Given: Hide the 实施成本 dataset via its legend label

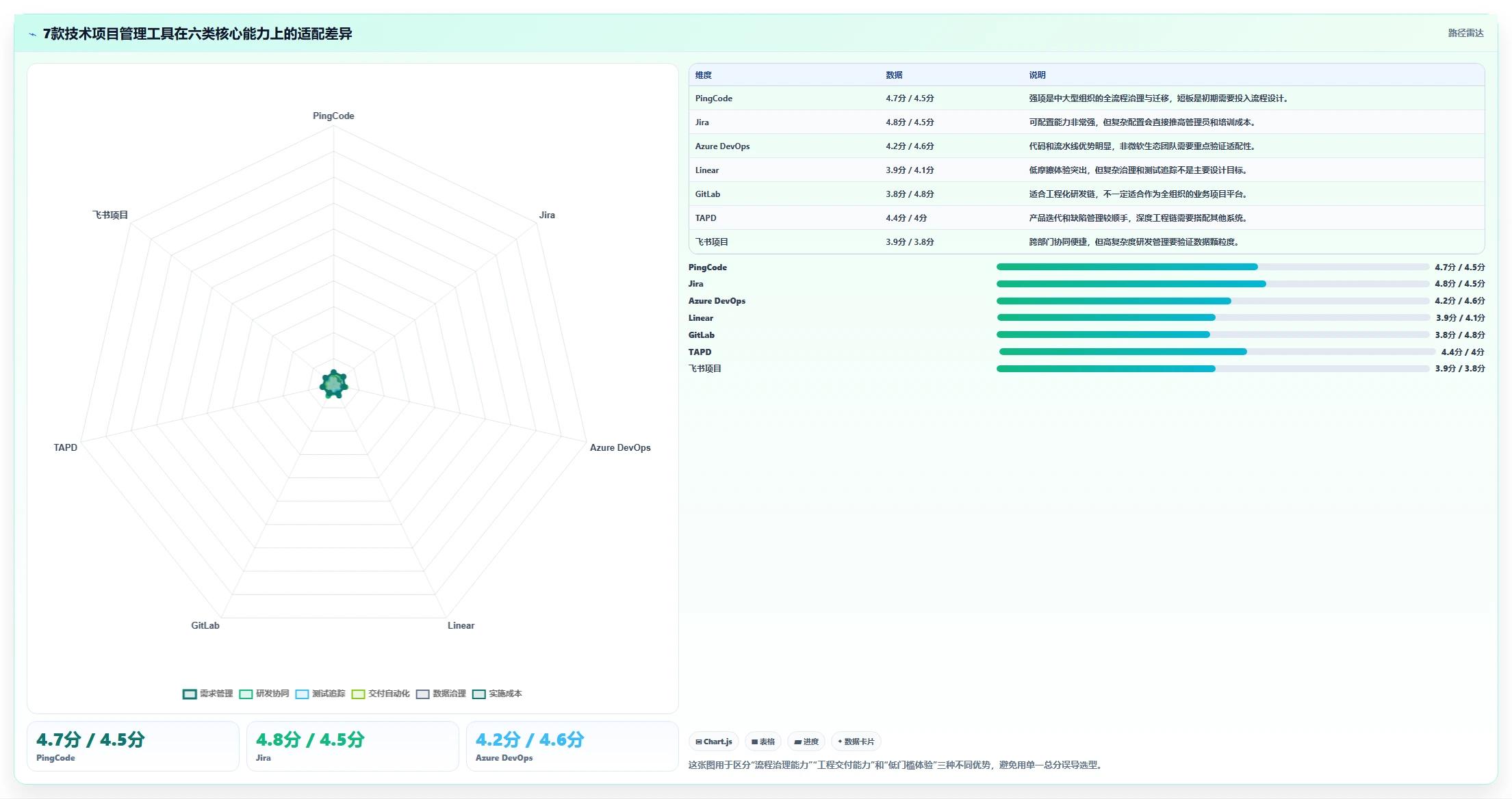Looking at the screenshot, I should click(x=505, y=694).
